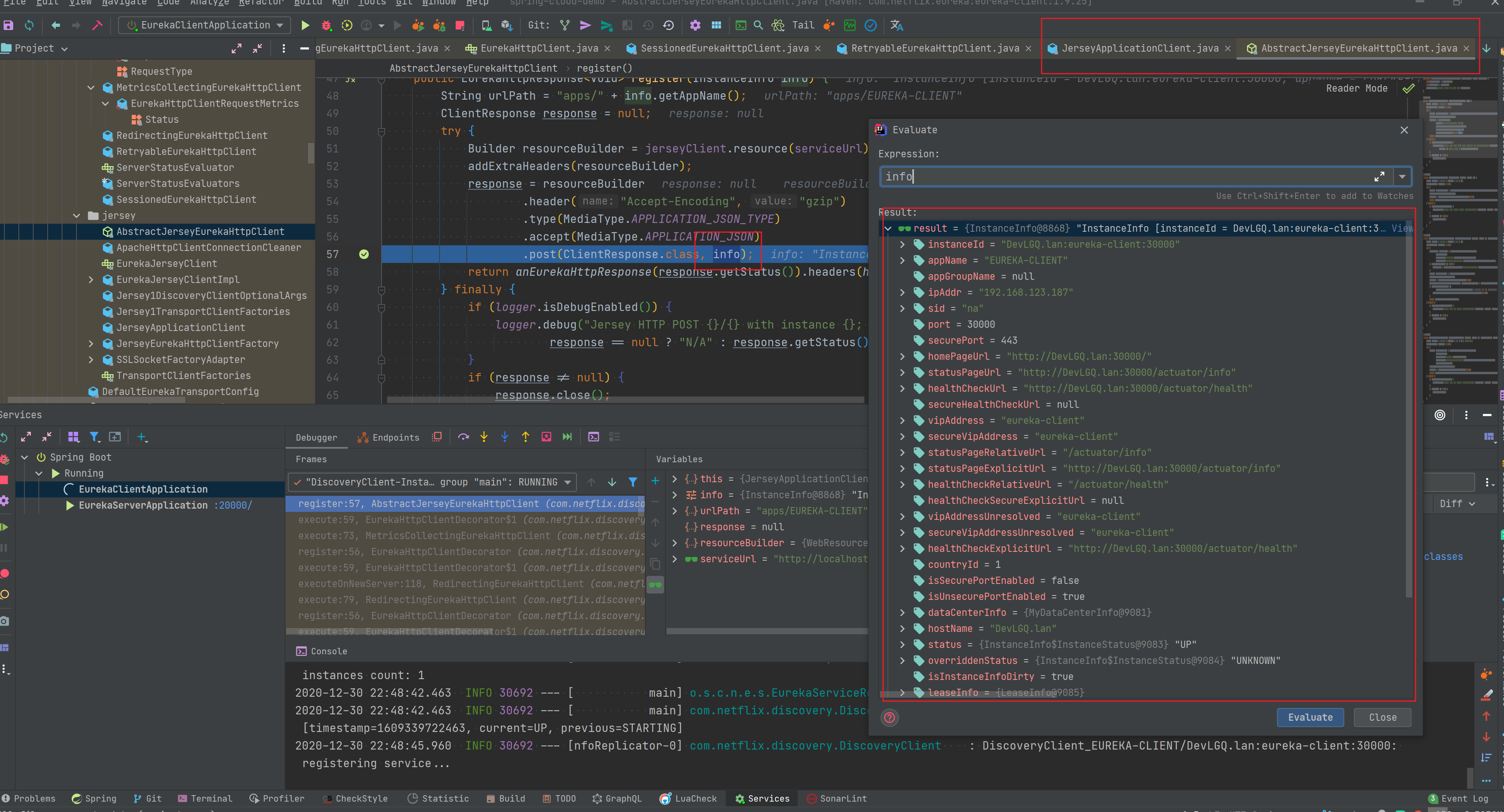Switch to SessionedEurekaHttpClient.java tab
1504x812 pixels.
724,48
